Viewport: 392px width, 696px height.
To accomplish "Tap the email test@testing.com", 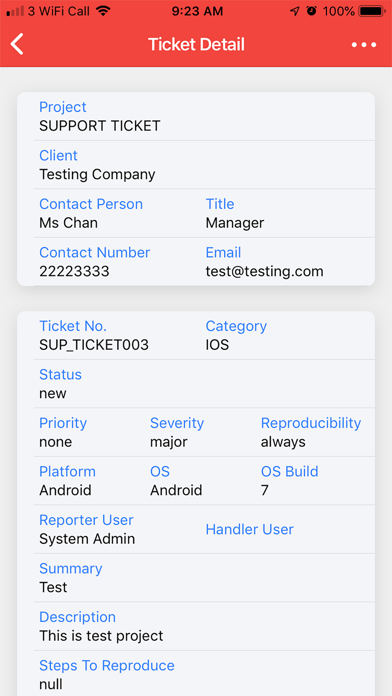I will (264, 271).
